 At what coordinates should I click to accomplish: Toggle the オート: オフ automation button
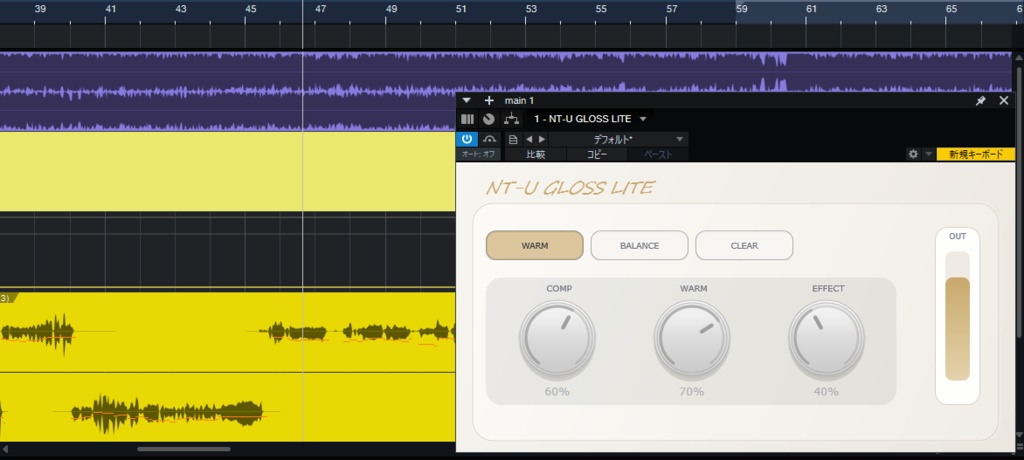(479, 154)
